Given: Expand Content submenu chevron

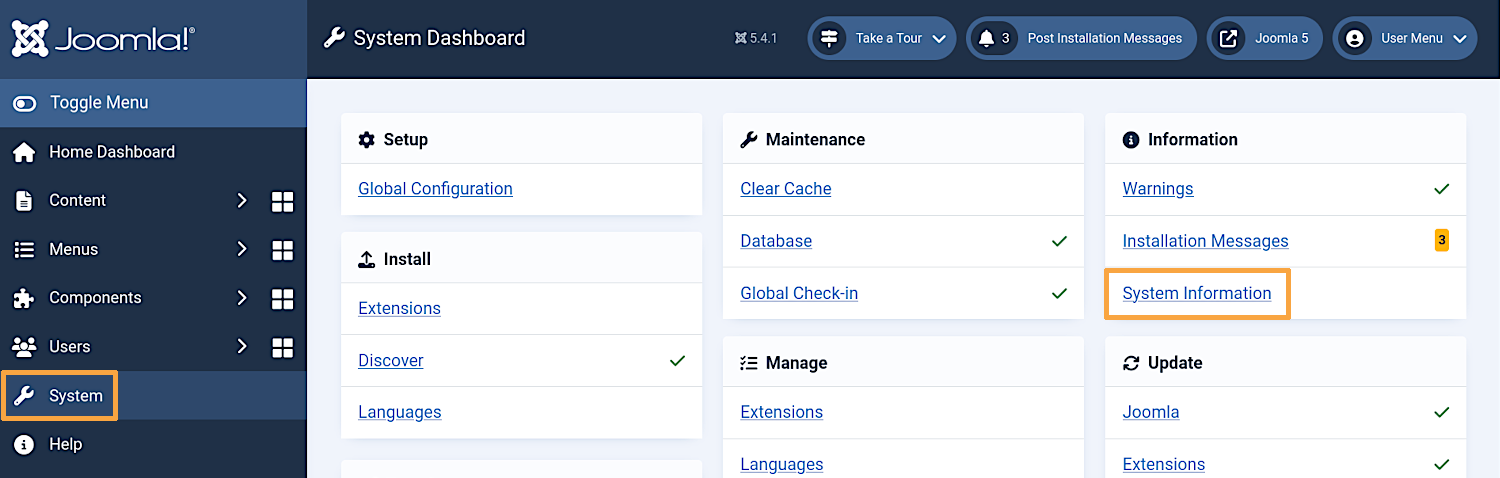Looking at the screenshot, I should tap(241, 200).
